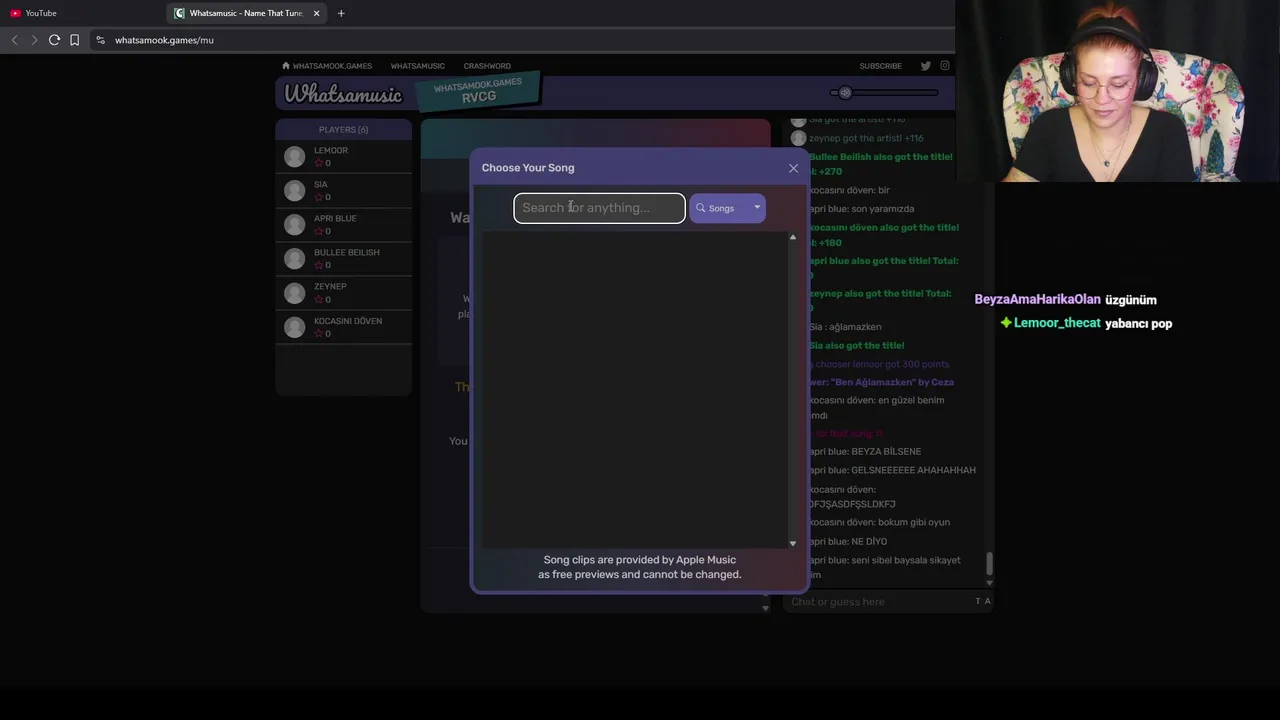
Task: Close the Whatsamusic browser tab
Action: point(317,13)
